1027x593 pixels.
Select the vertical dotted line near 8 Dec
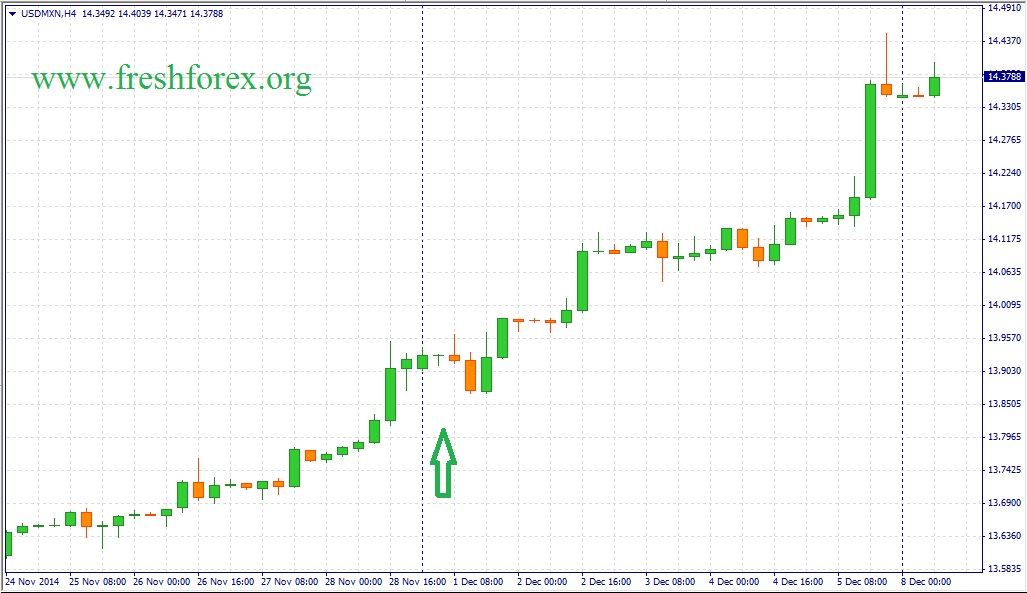[903, 300]
